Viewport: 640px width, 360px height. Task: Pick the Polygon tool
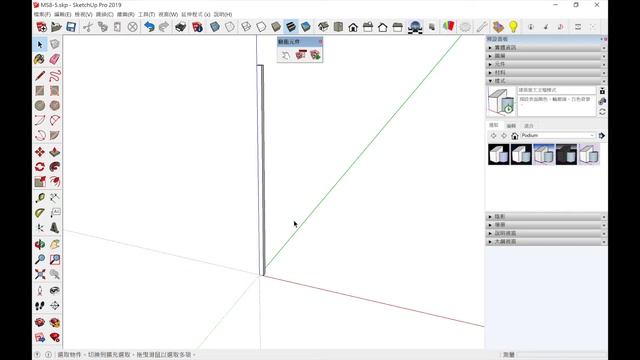point(55,105)
